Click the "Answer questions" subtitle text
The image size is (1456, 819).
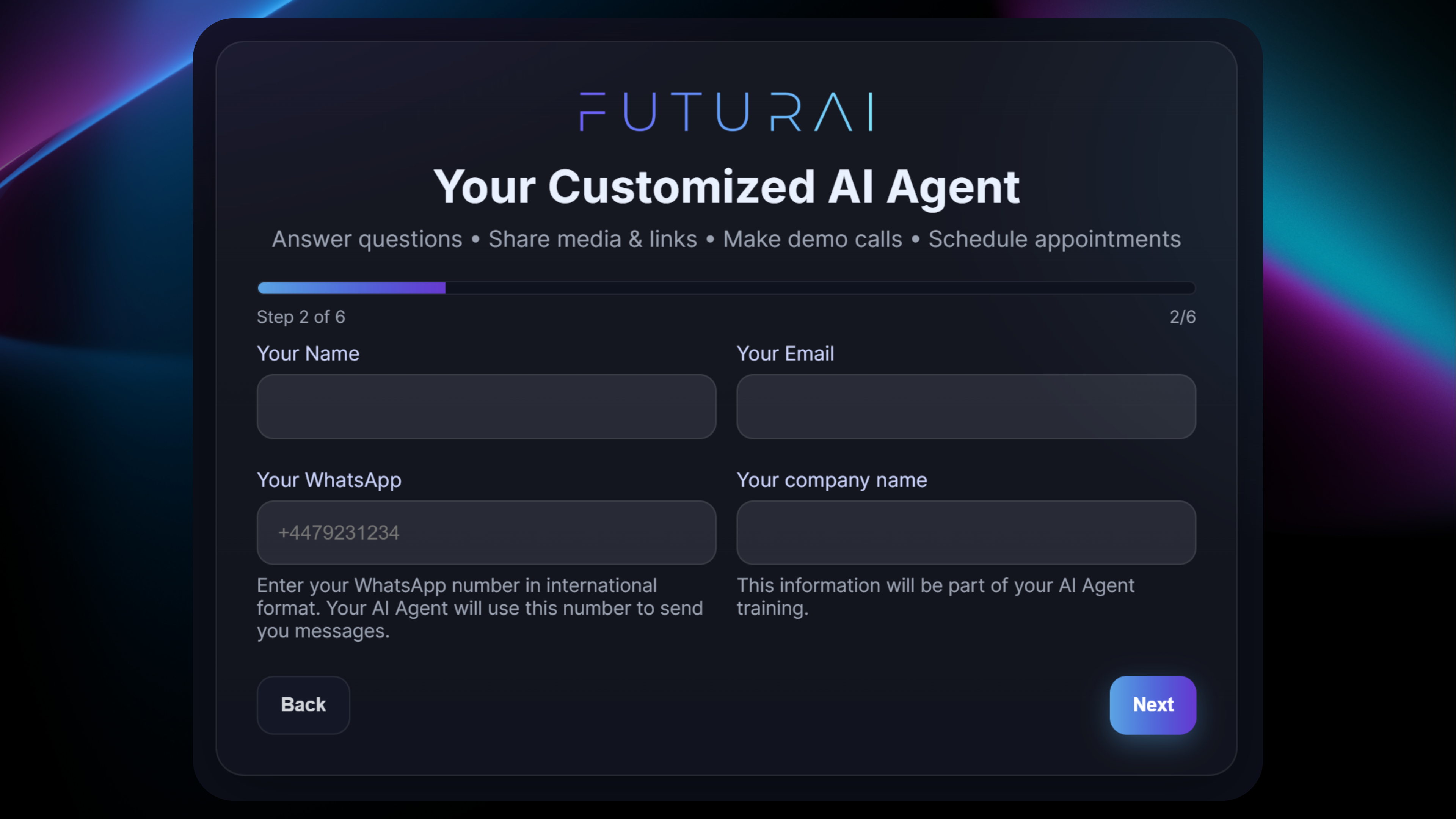[x=367, y=239]
